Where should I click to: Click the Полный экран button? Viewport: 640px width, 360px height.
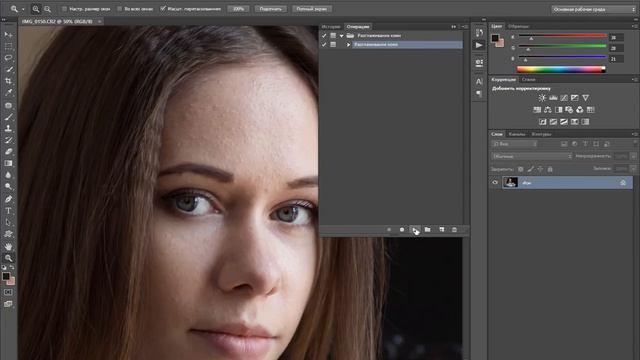[x=312, y=9]
